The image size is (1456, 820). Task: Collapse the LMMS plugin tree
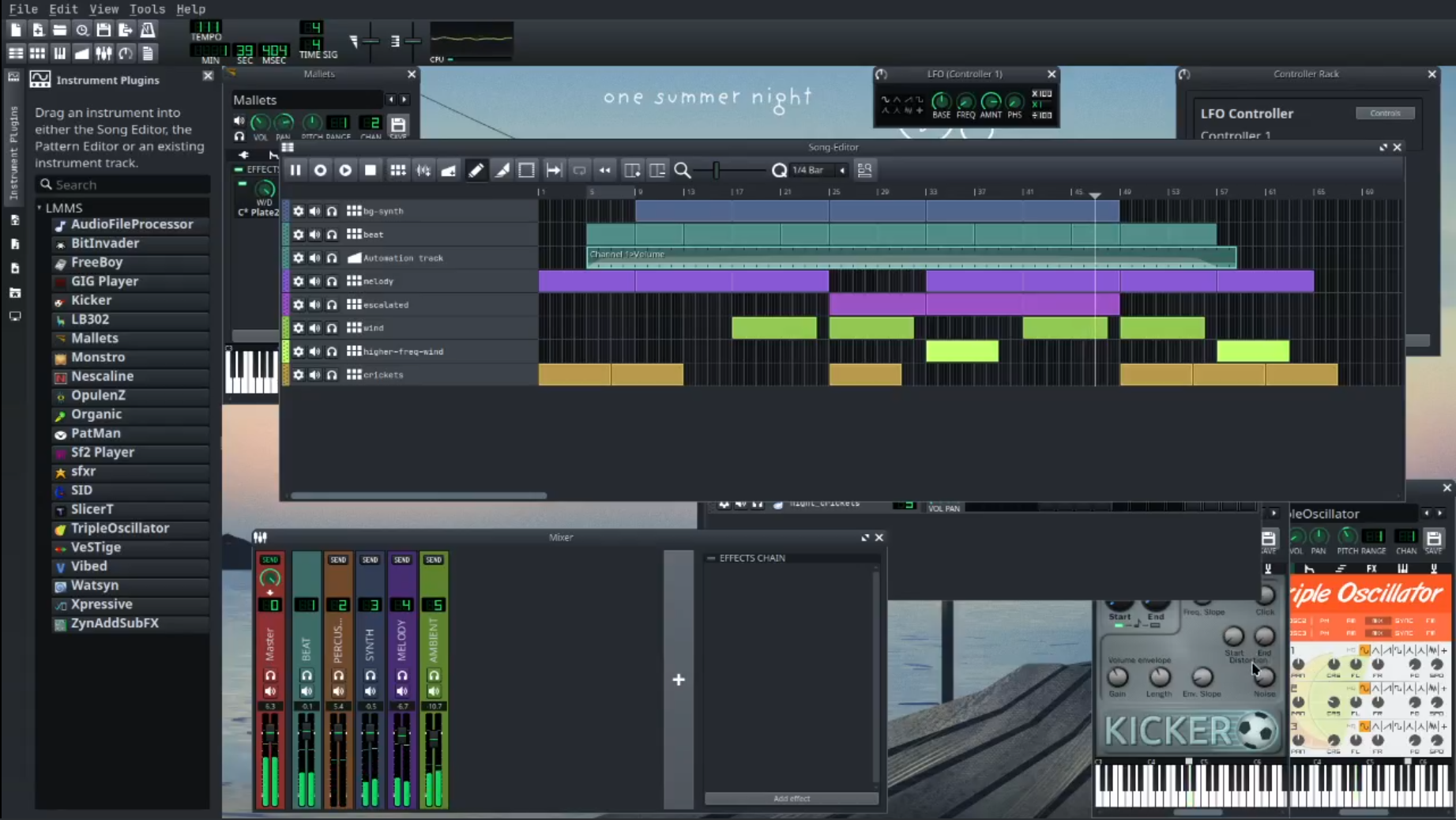[40, 208]
